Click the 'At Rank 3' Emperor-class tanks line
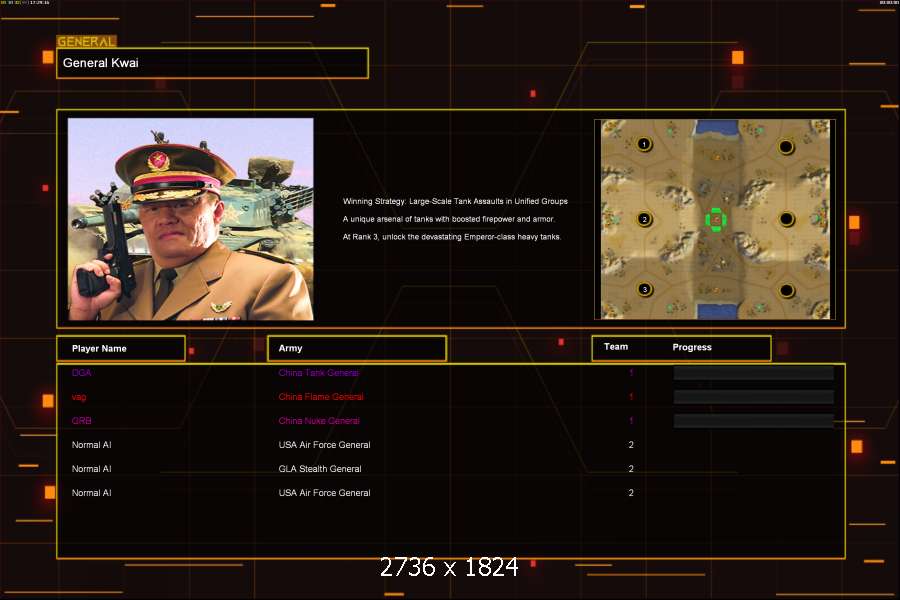Image resolution: width=900 pixels, height=600 pixels. pyautogui.click(x=452, y=237)
